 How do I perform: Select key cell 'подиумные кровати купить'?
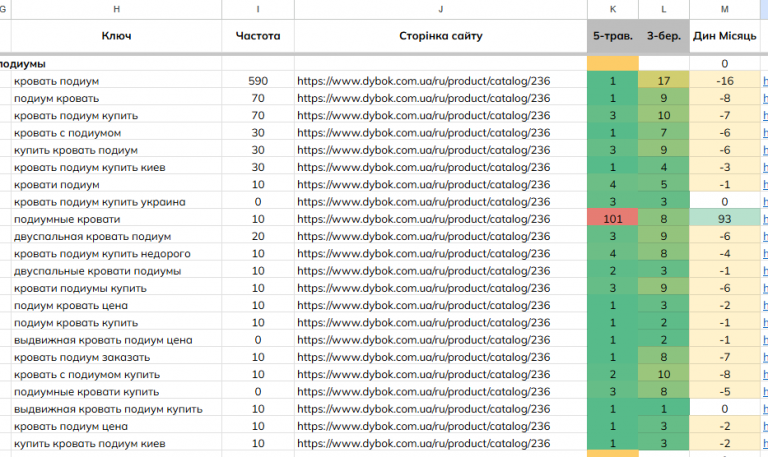point(116,392)
